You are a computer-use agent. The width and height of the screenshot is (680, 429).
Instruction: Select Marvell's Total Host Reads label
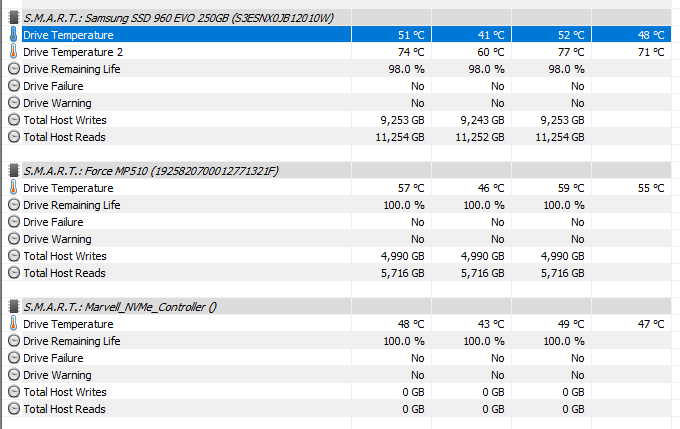64,409
